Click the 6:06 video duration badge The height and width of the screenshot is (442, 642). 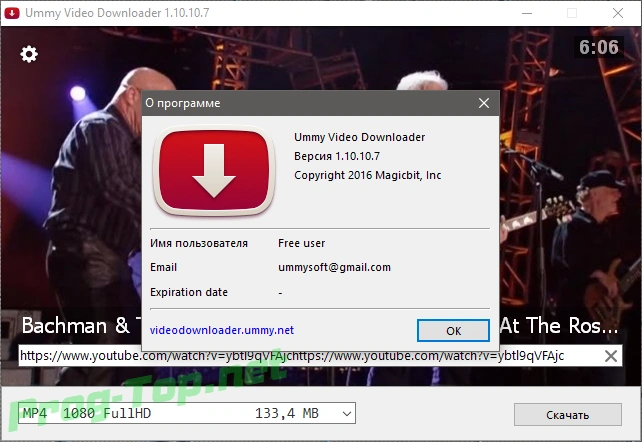[599, 47]
